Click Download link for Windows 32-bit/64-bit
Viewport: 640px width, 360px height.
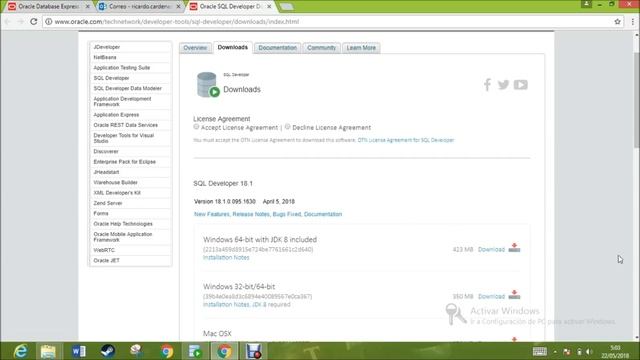(x=491, y=296)
